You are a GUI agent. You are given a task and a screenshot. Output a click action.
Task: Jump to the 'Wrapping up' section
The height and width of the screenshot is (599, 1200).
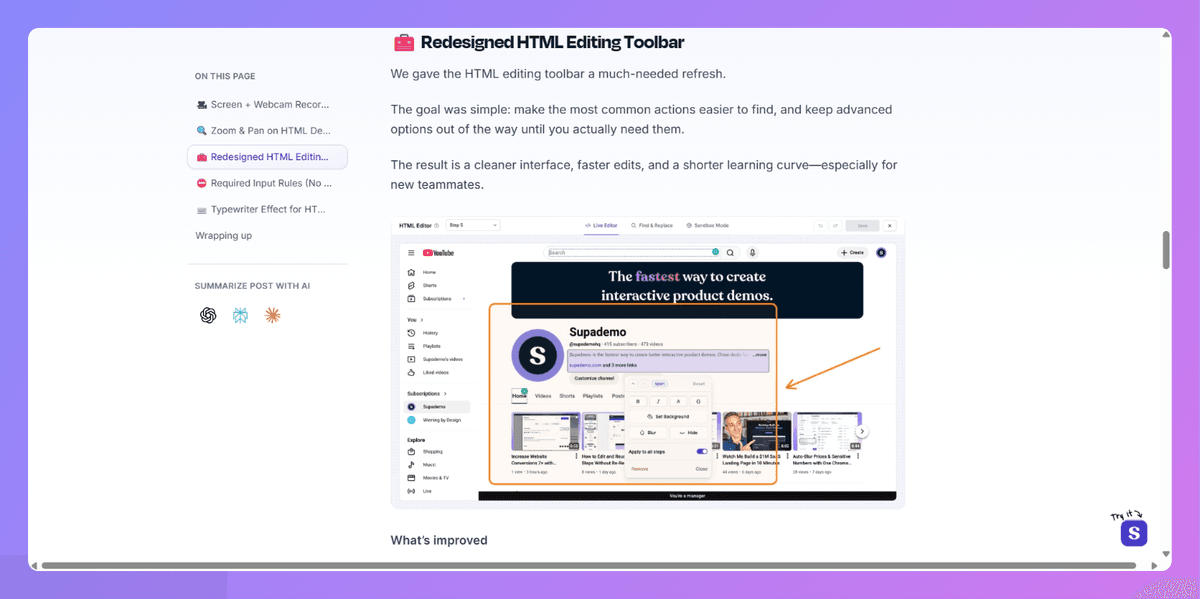coord(224,236)
